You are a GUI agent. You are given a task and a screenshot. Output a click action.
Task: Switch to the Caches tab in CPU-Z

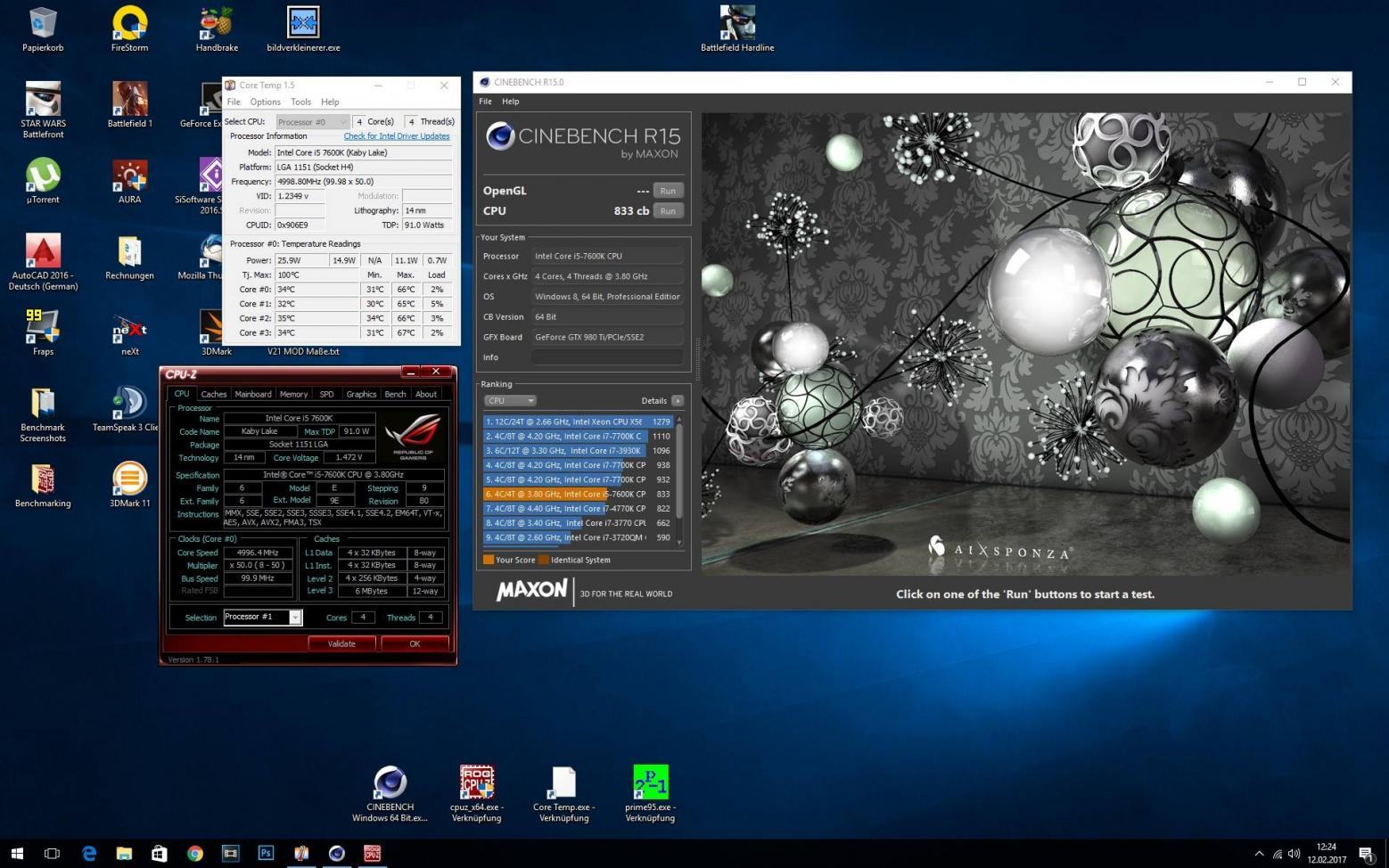point(214,394)
